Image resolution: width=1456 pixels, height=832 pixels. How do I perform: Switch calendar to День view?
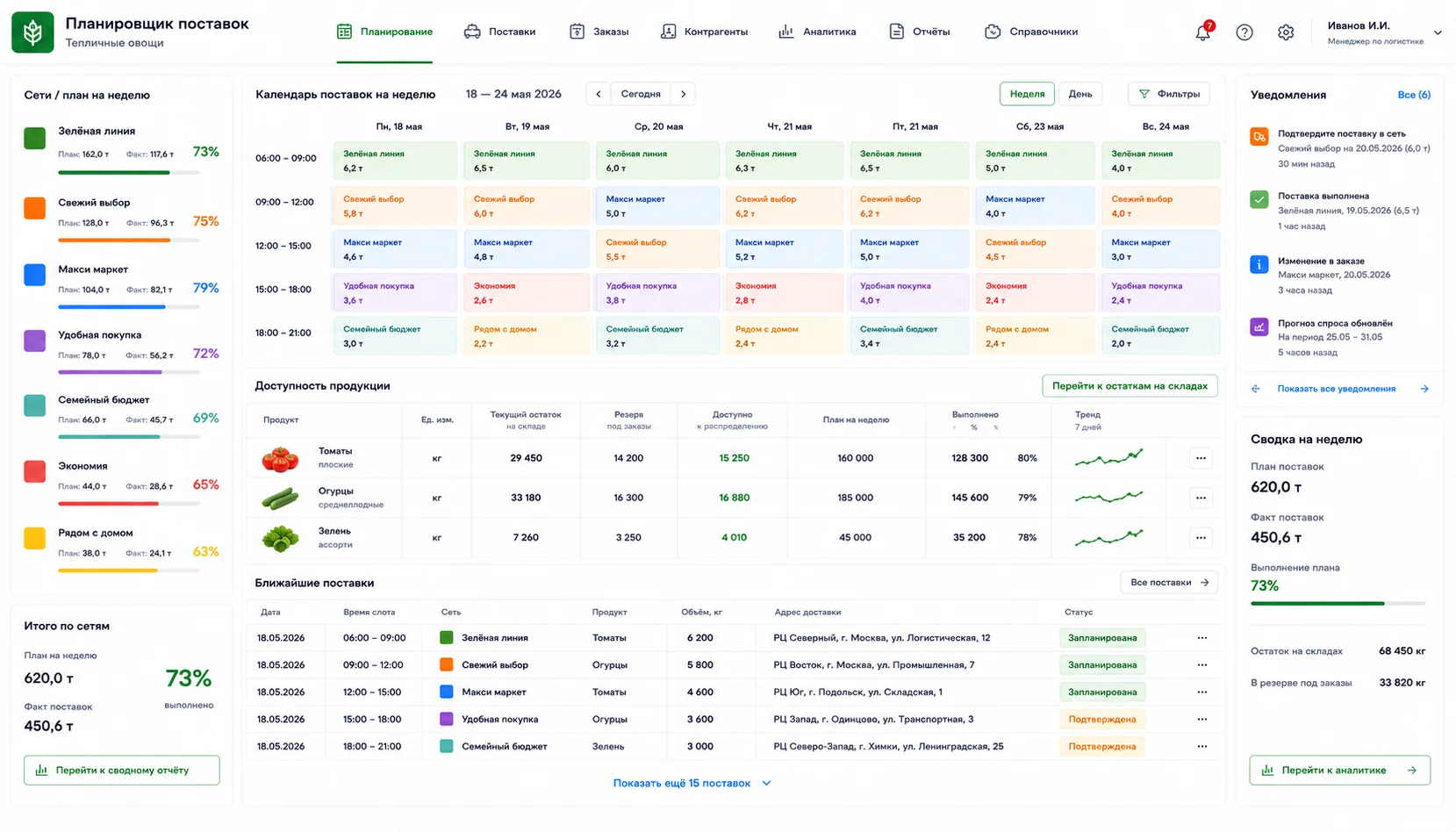point(1080,94)
